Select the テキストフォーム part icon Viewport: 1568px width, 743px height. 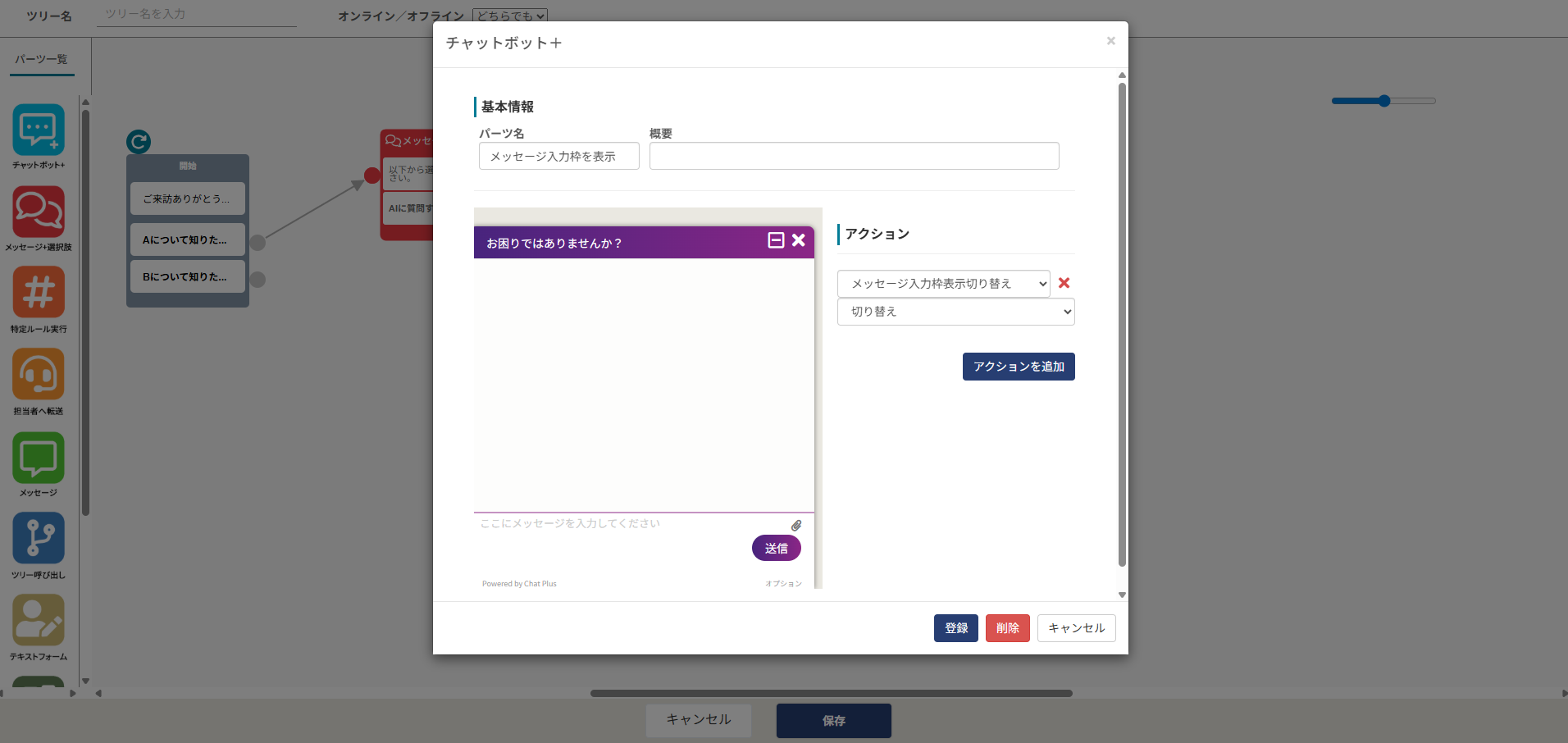(39, 620)
